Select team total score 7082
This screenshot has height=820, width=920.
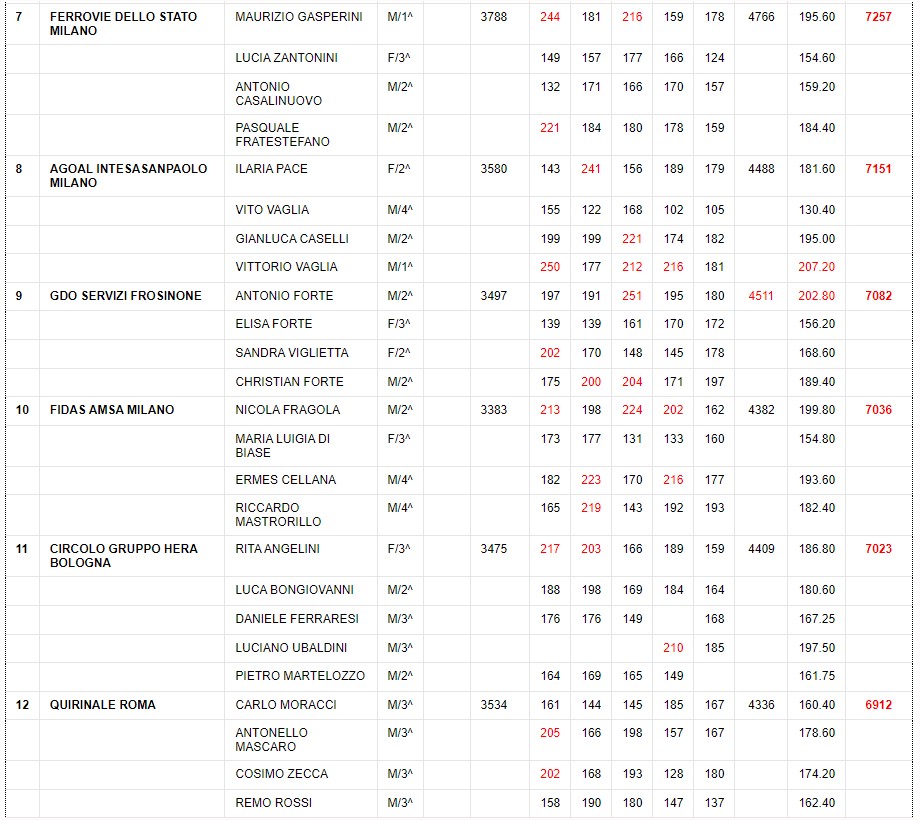pyautogui.click(x=878, y=296)
